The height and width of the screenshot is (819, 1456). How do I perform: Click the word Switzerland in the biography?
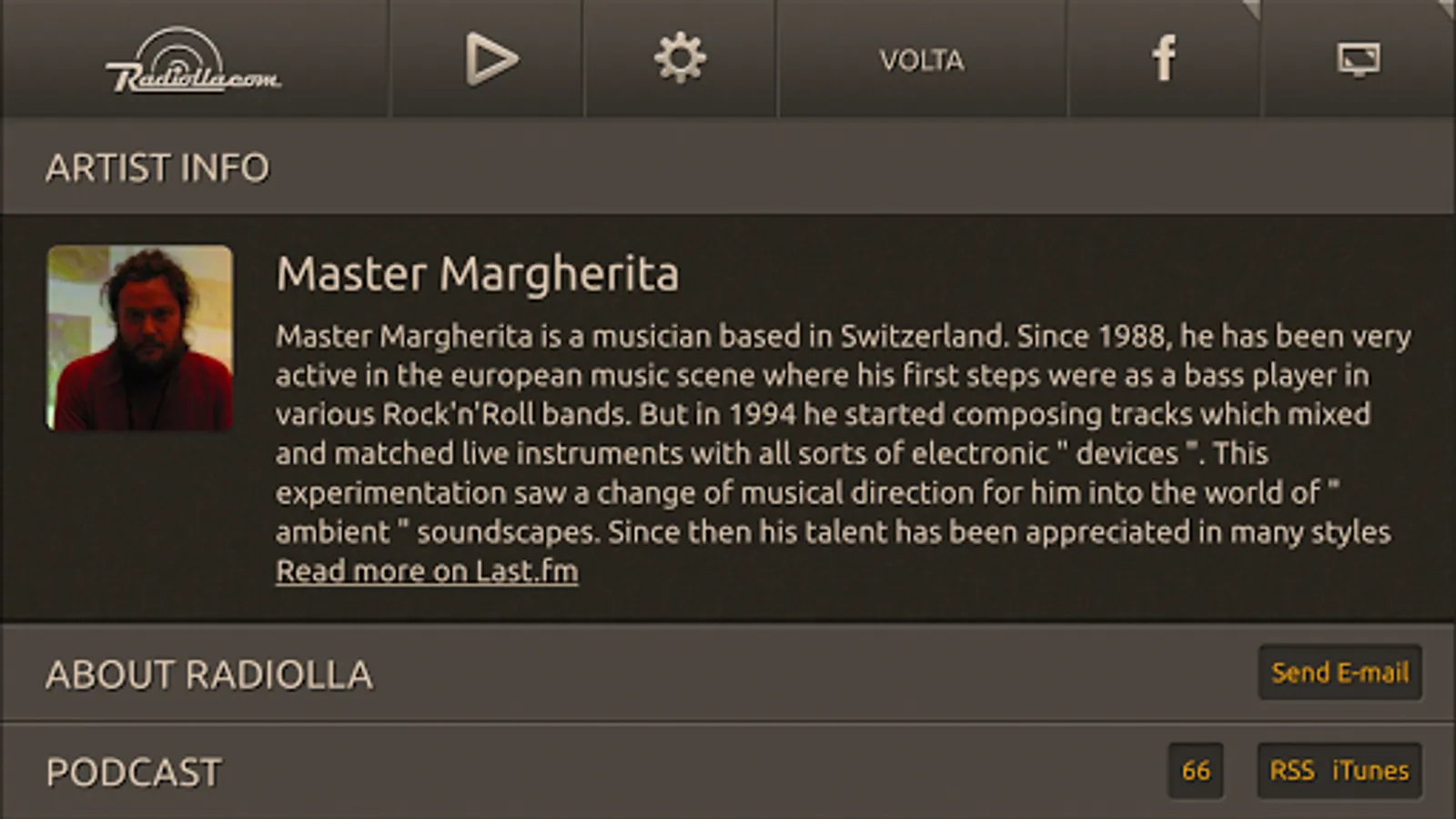[x=923, y=337]
